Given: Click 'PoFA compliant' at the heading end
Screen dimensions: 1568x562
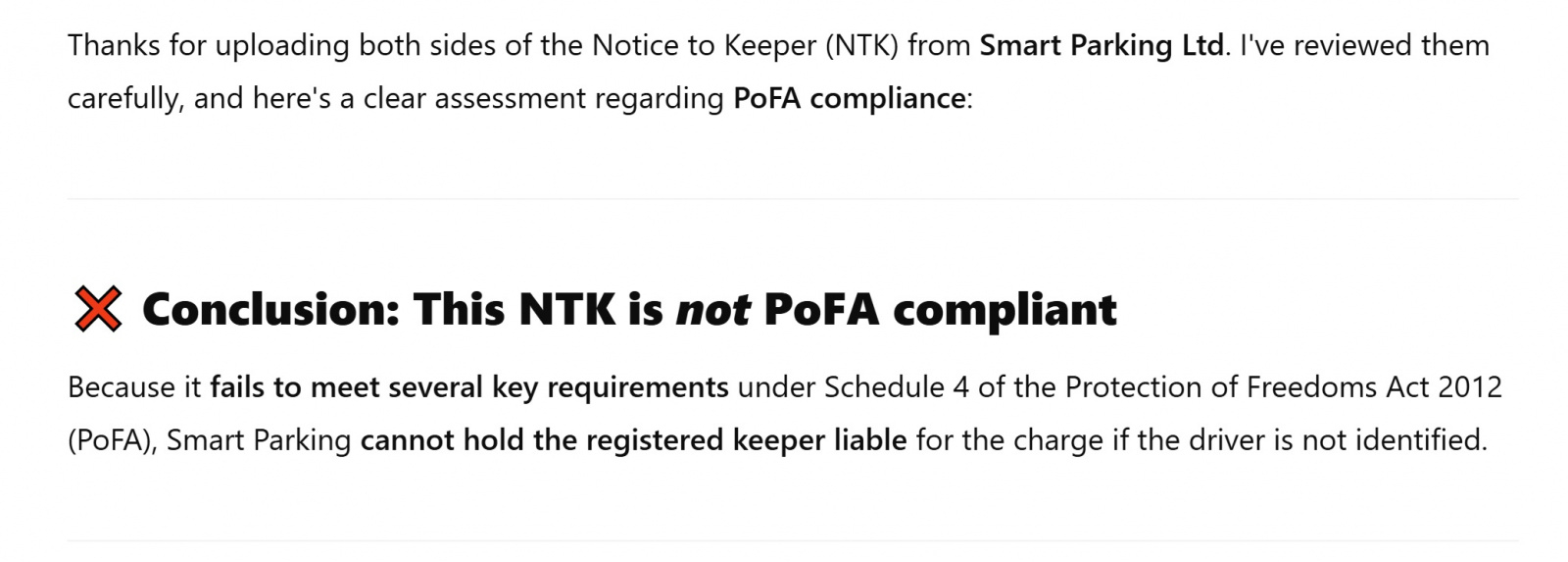Looking at the screenshot, I should click(940, 309).
